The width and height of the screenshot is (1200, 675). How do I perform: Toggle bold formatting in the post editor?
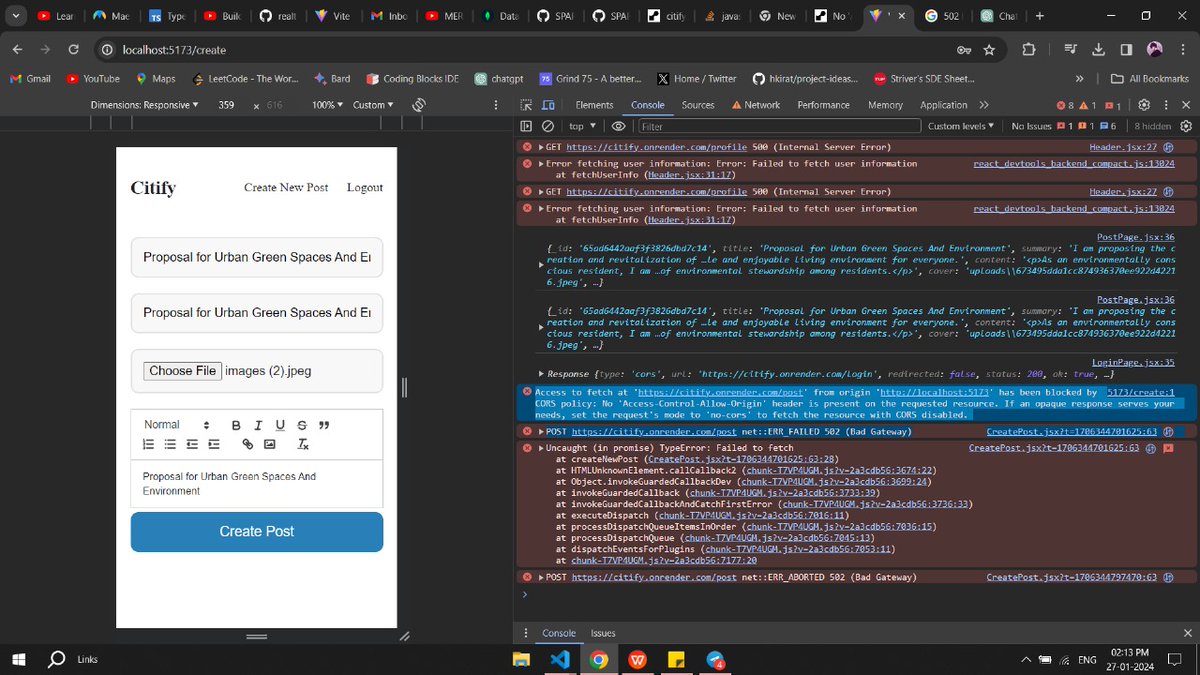[236, 424]
